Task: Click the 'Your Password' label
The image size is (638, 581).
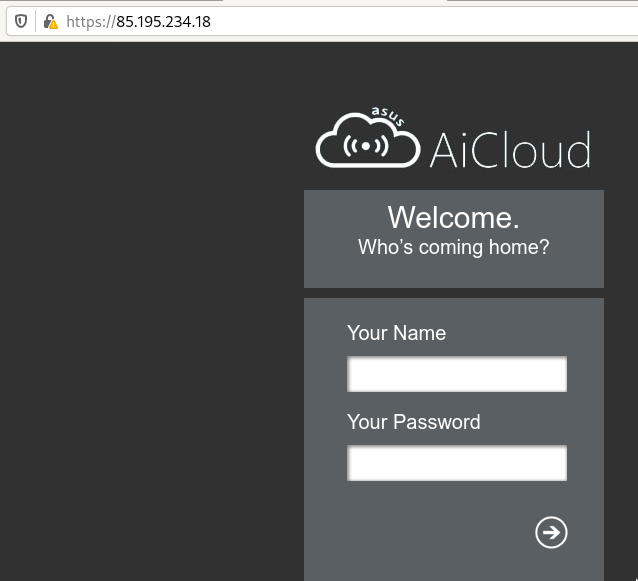Action: click(413, 422)
